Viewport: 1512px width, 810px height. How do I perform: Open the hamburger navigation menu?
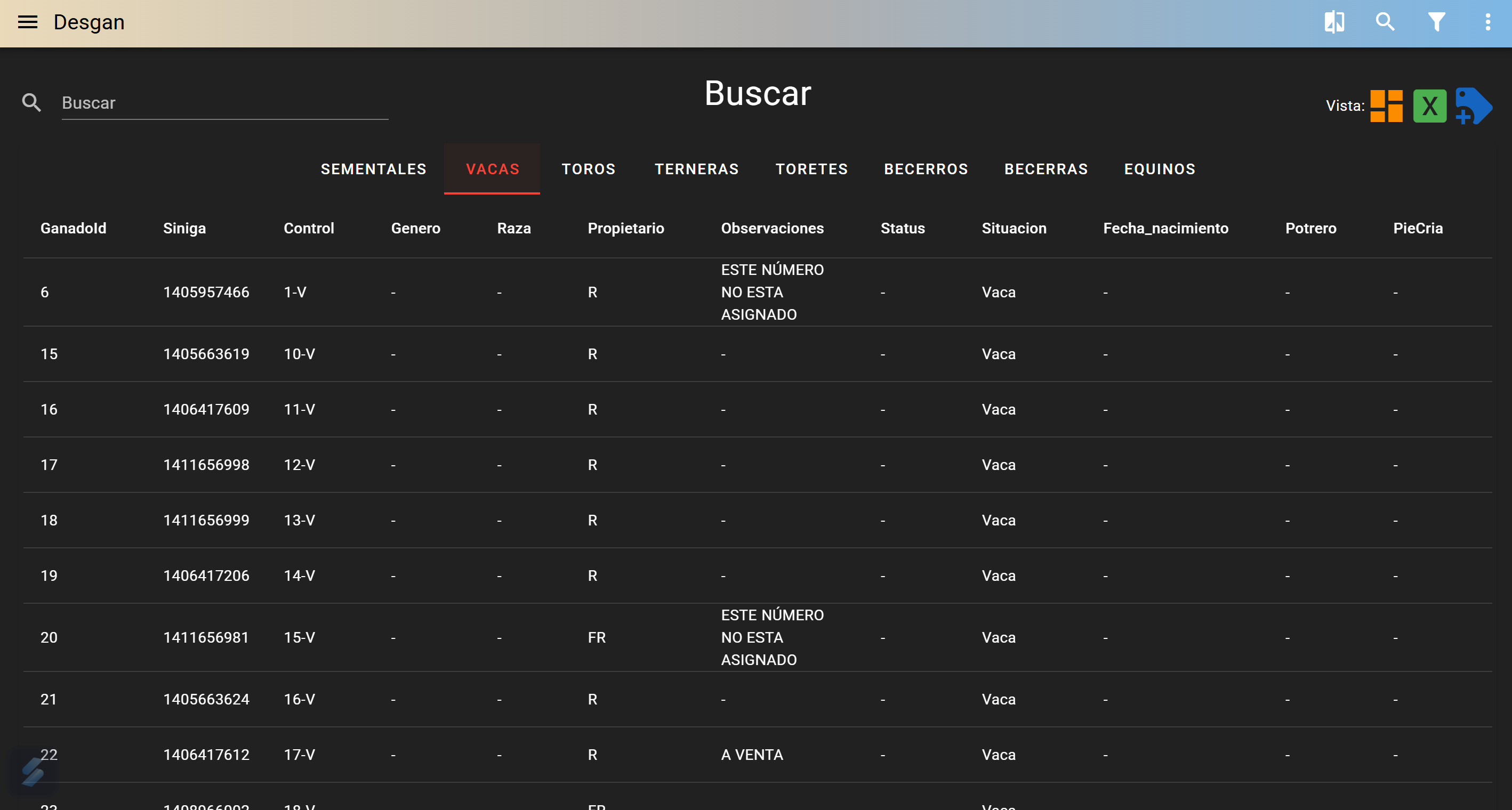point(28,22)
